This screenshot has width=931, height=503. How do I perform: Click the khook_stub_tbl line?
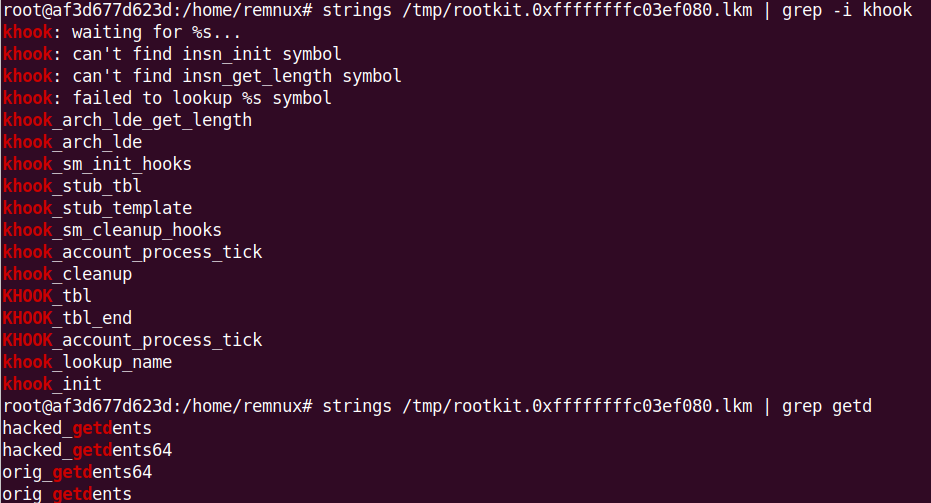(x=72, y=186)
